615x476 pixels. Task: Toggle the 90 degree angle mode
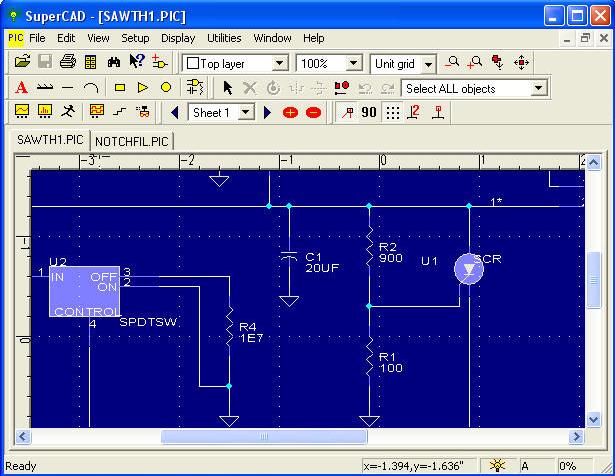(x=369, y=113)
